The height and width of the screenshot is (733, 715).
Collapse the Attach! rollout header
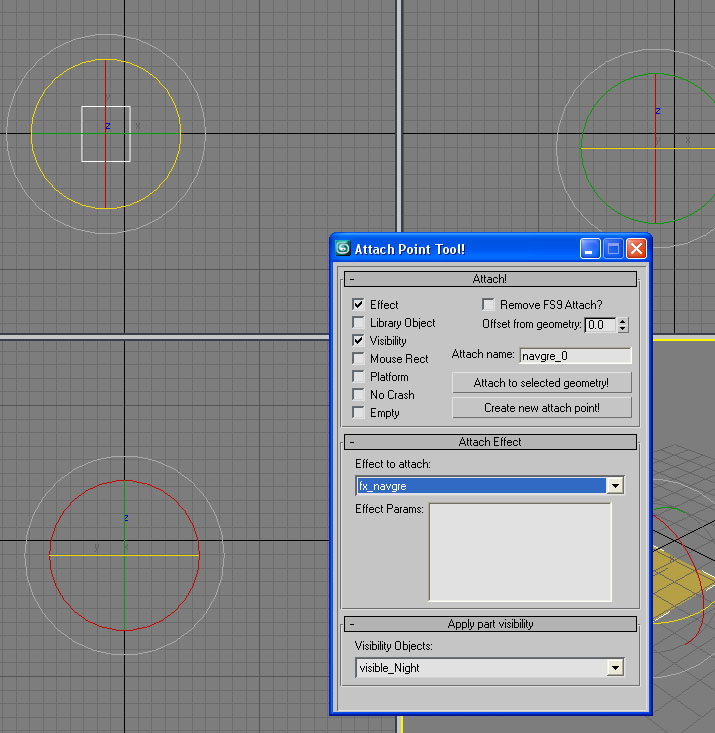point(490,279)
